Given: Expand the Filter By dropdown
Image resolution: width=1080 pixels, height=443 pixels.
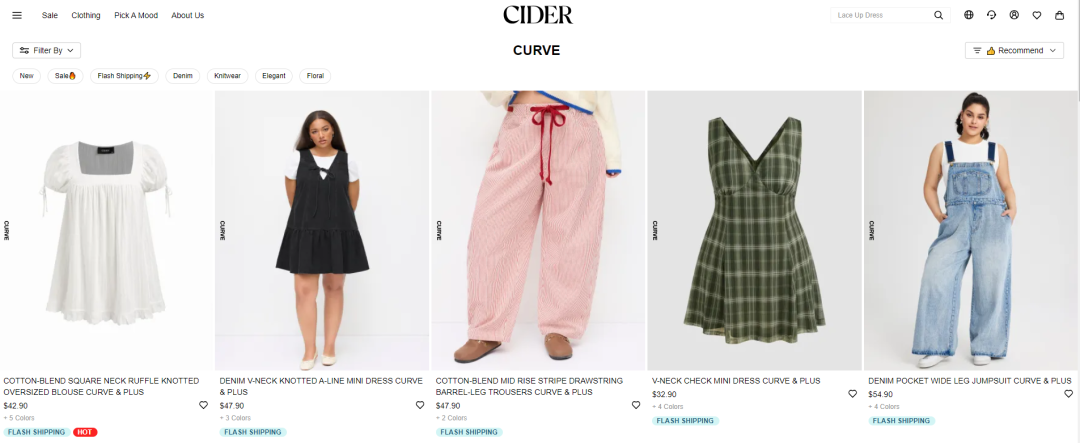Looking at the screenshot, I should click(46, 50).
